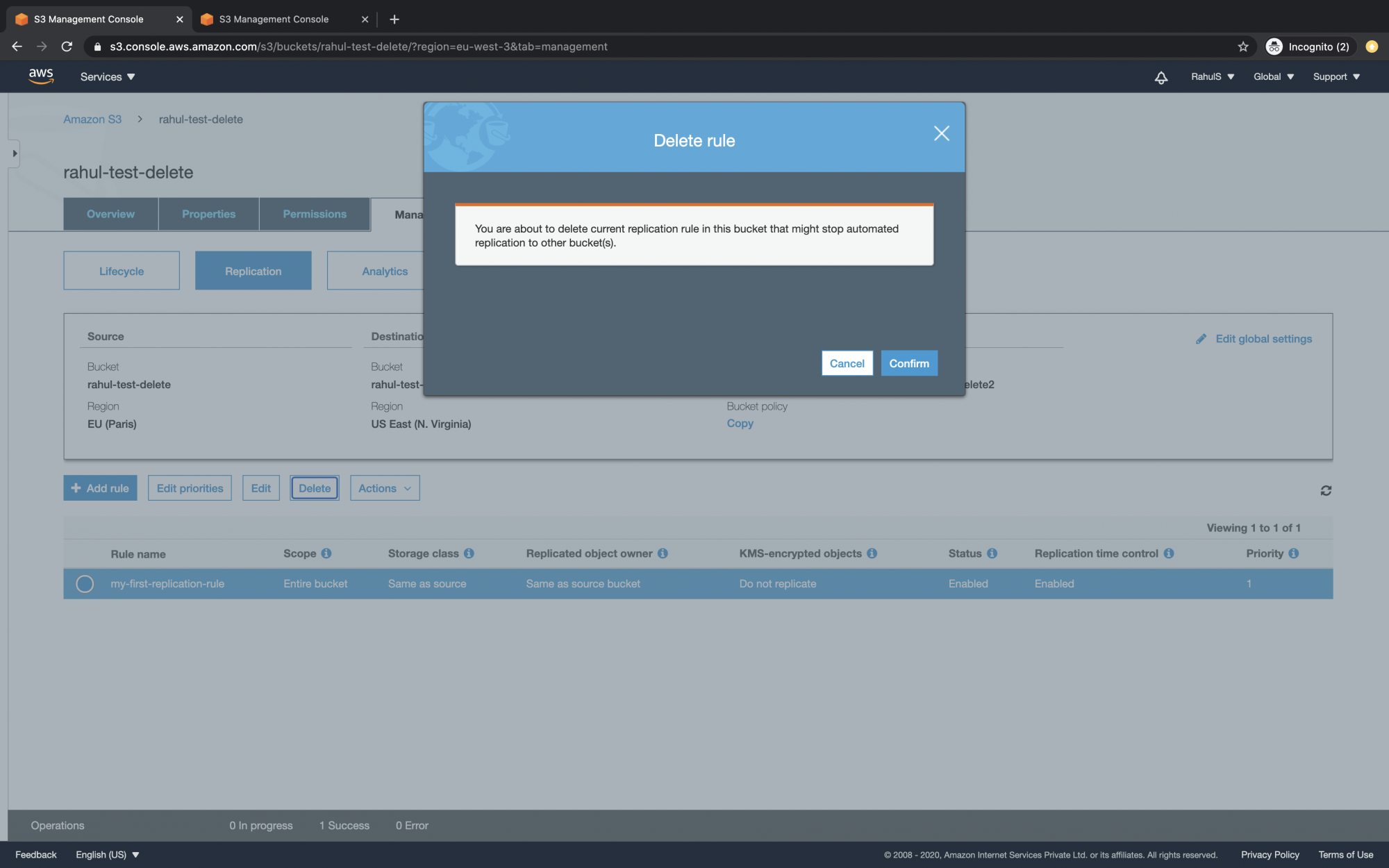Open the English (US) language dropdown
The width and height of the screenshot is (1389, 868).
(108, 854)
